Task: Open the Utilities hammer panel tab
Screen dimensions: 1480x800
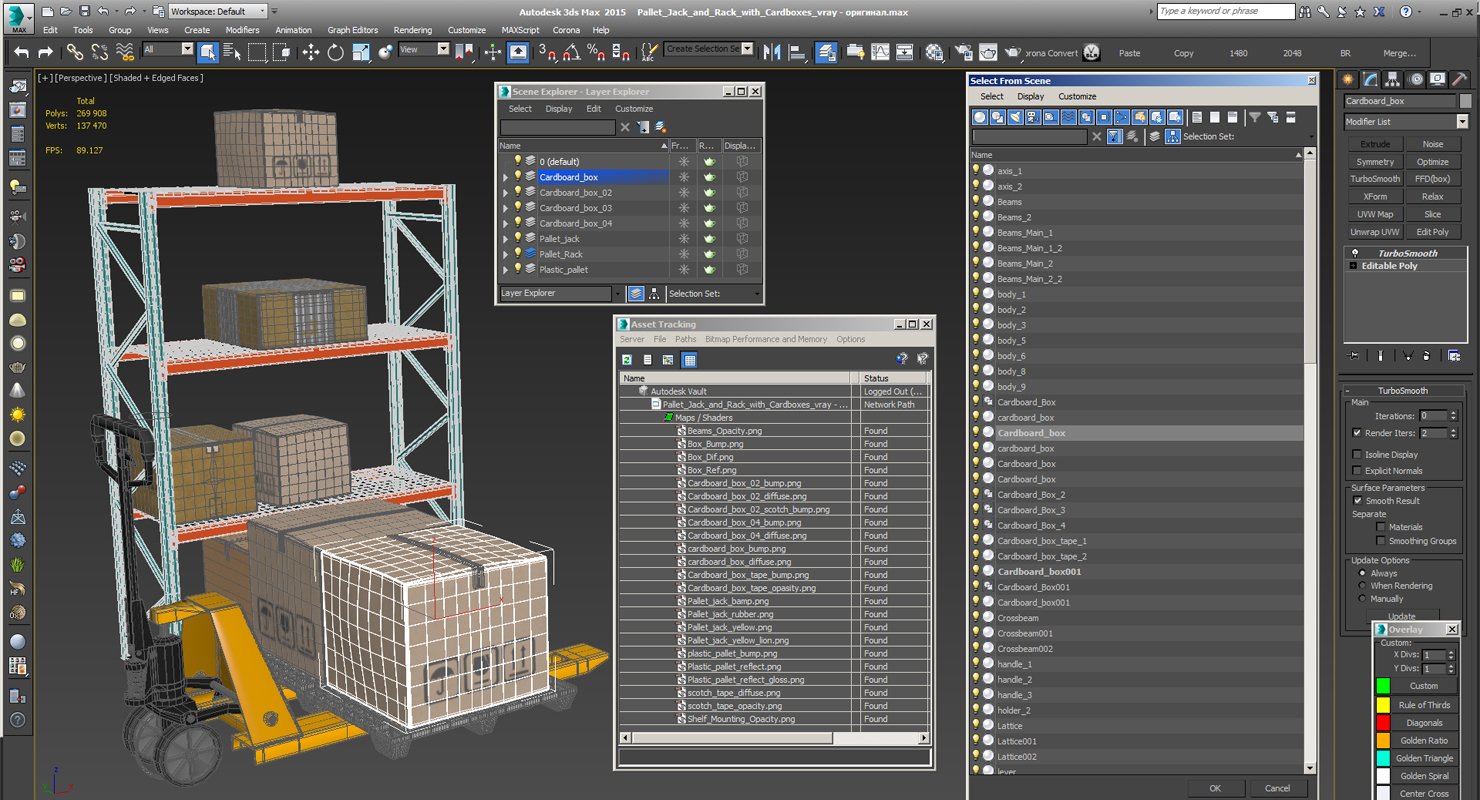Action: (1460, 79)
